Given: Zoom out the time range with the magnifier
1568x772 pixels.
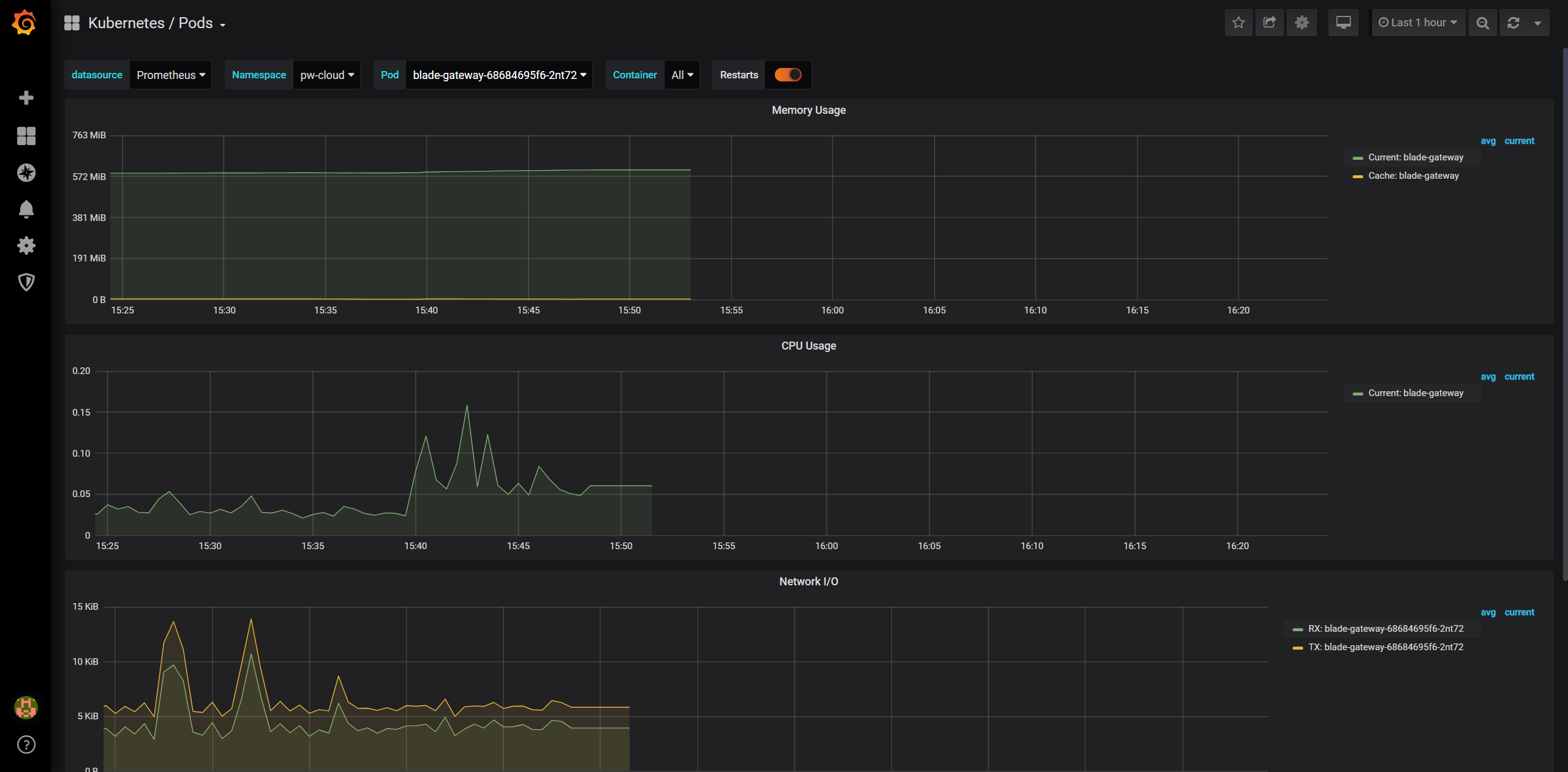Looking at the screenshot, I should 1482,23.
